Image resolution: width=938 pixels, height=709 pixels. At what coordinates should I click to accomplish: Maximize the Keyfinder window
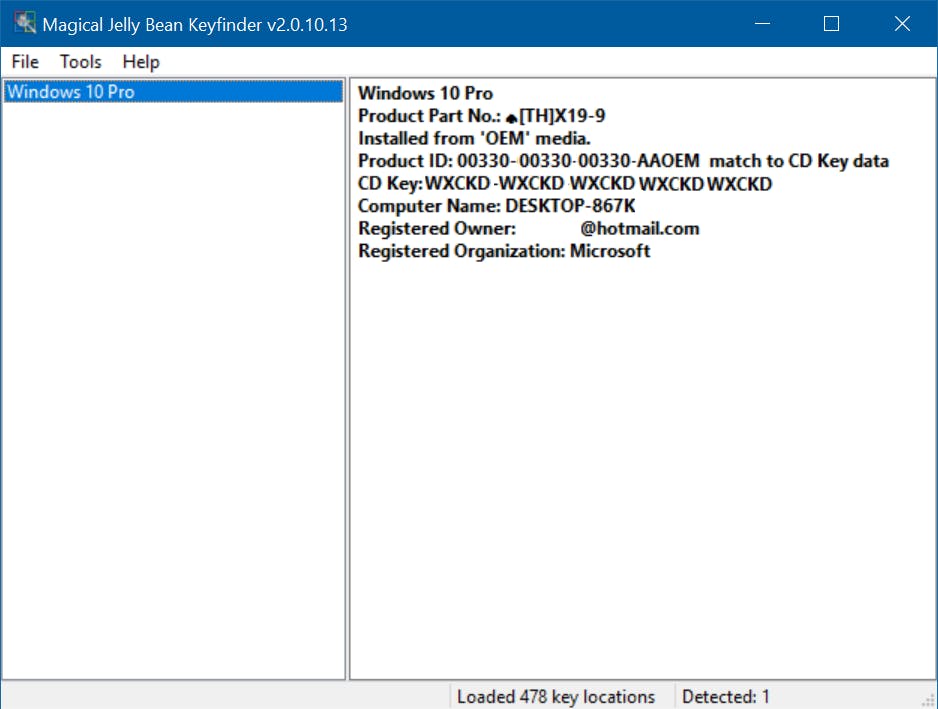tap(832, 23)
